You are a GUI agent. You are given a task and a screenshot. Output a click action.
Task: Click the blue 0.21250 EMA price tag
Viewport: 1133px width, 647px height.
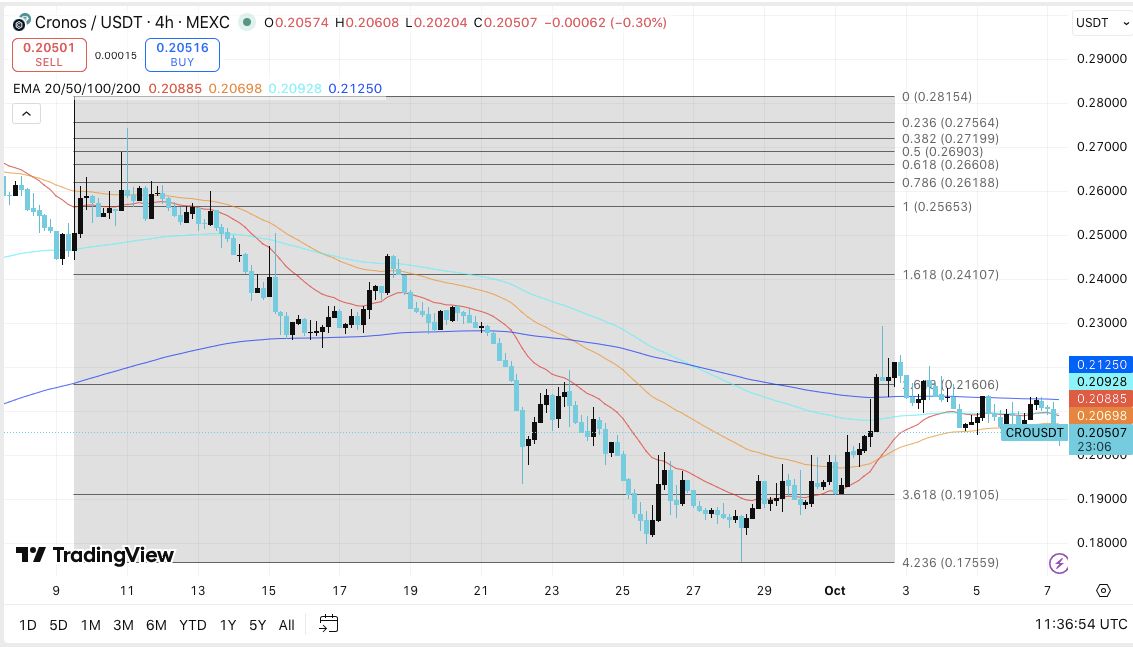coord(1100,364)
